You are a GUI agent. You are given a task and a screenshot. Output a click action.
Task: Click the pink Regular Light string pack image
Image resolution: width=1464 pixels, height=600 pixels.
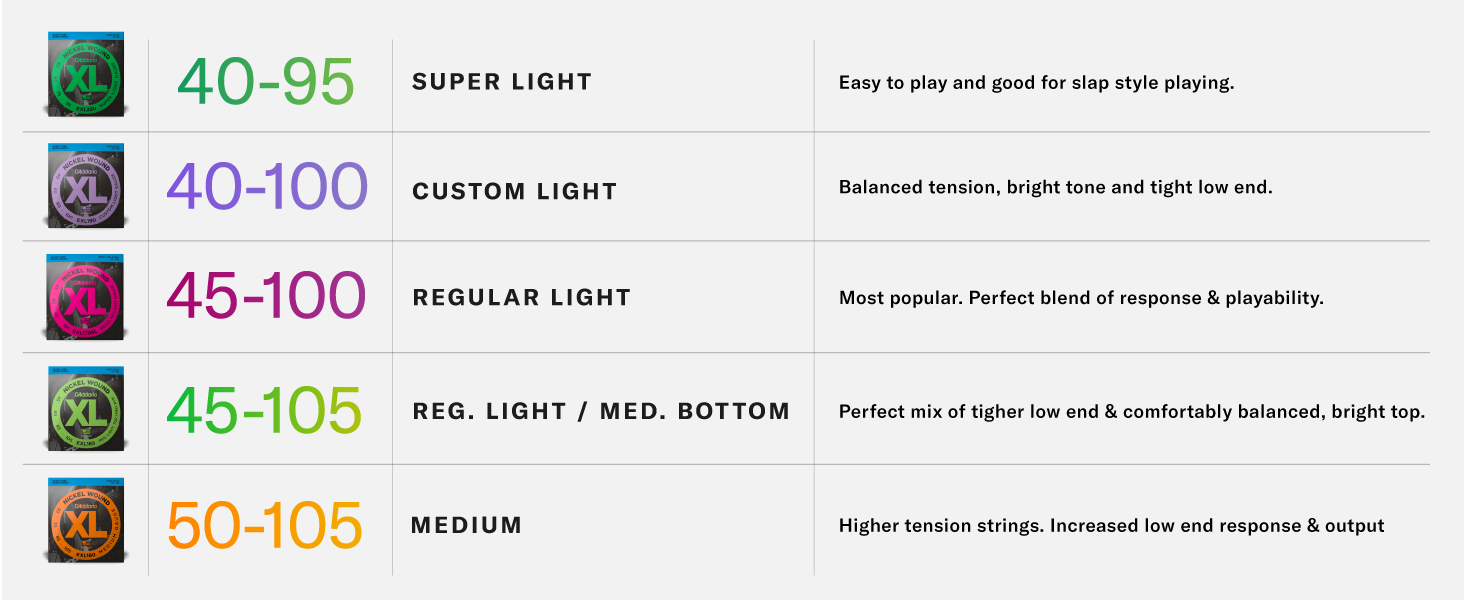click(x=86, y=297)
